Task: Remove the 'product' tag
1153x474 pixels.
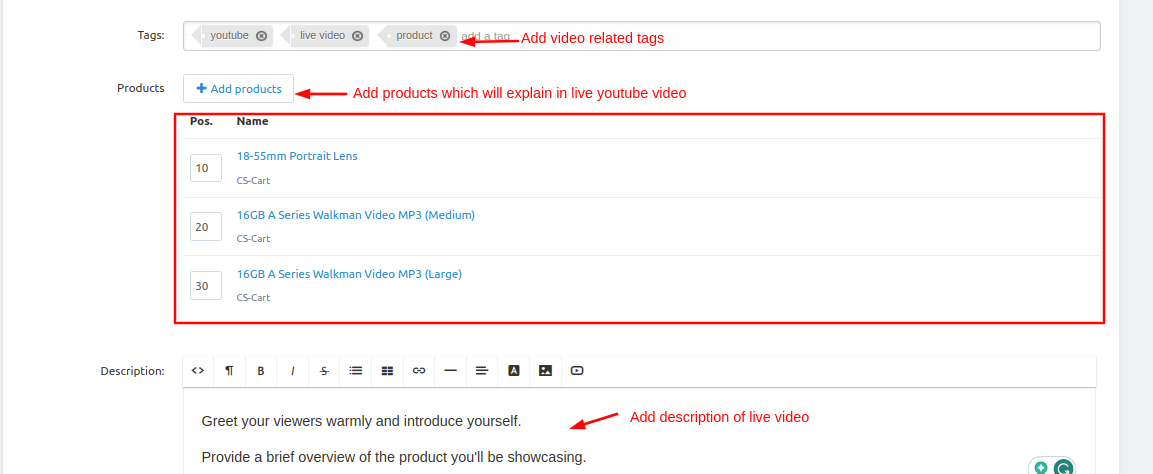Action: click(445, 36)
